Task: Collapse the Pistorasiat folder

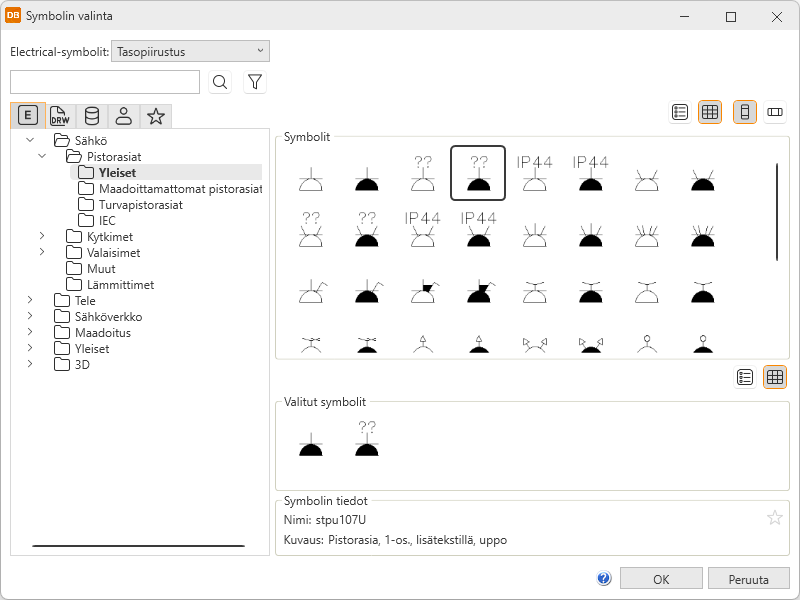Action: pyautogui.click(x=42, y=156)
